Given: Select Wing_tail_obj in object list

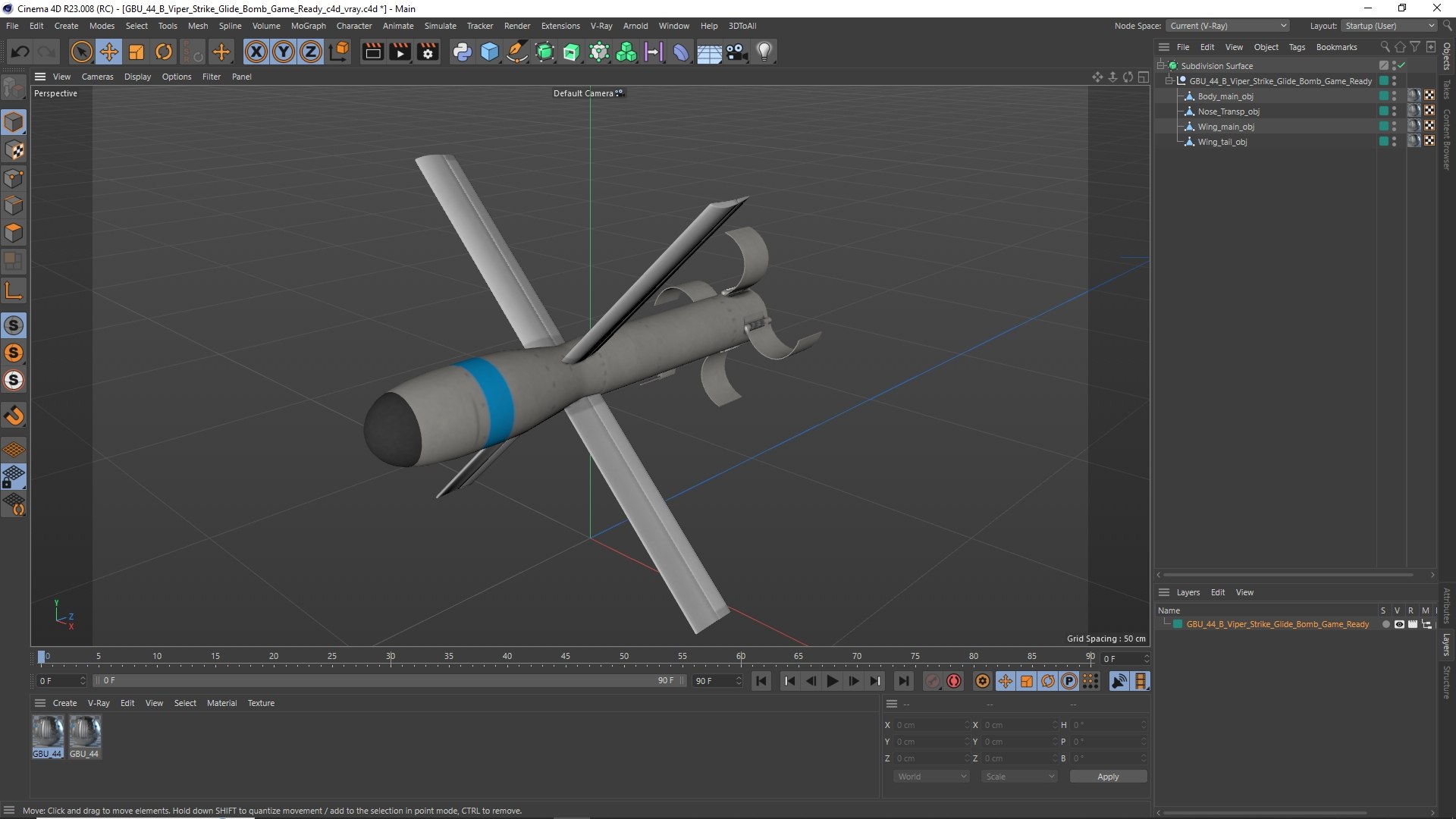Looking at the screenshot, I should [x=1222, y=142].
